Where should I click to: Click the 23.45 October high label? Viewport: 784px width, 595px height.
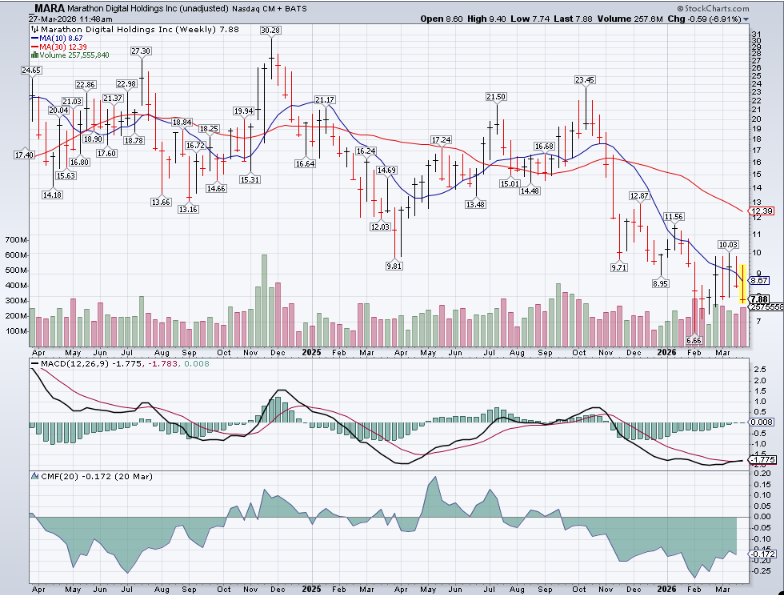point(585,79)
